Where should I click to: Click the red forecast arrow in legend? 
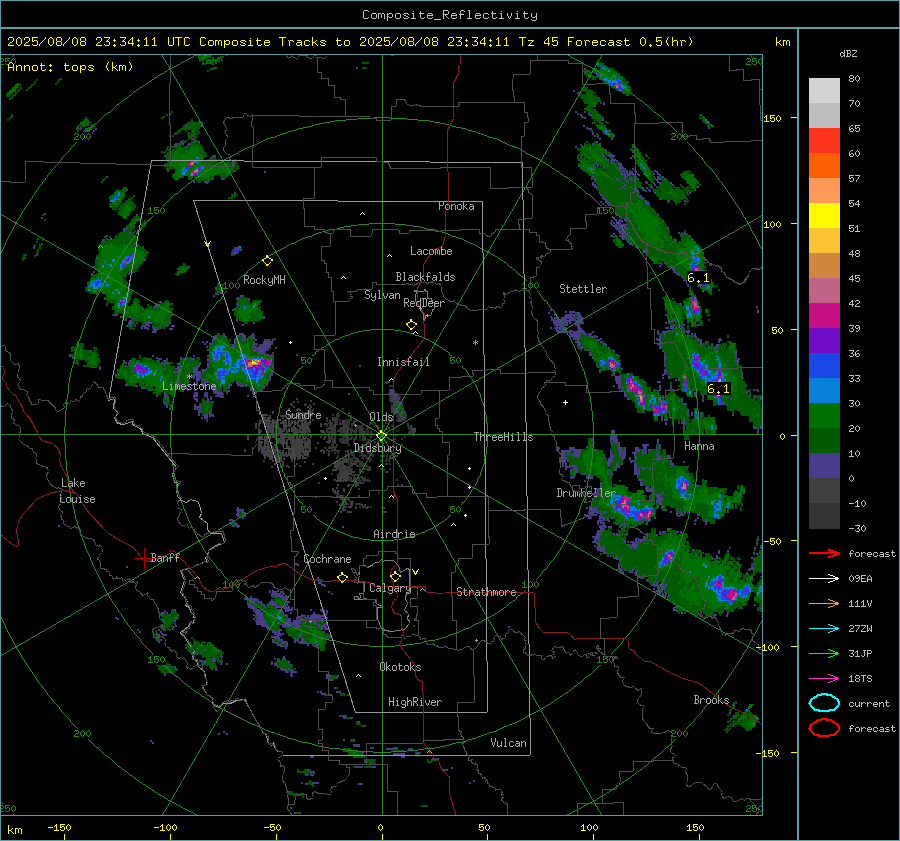(x=824, y=553)
